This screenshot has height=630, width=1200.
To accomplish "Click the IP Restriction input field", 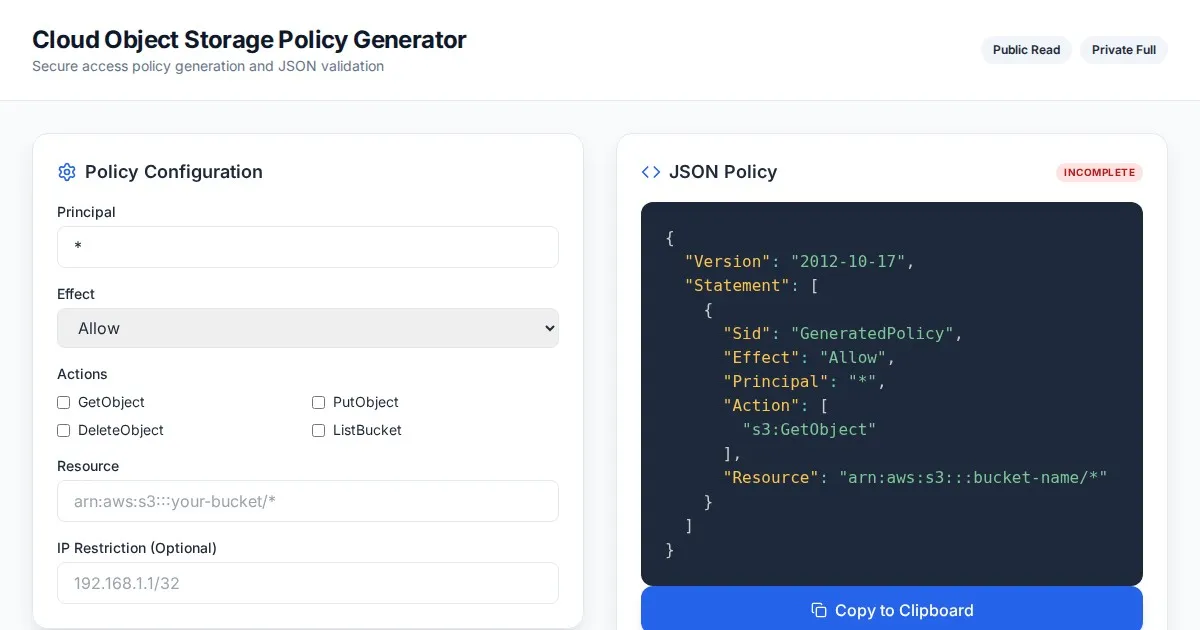I will (308, 583).
